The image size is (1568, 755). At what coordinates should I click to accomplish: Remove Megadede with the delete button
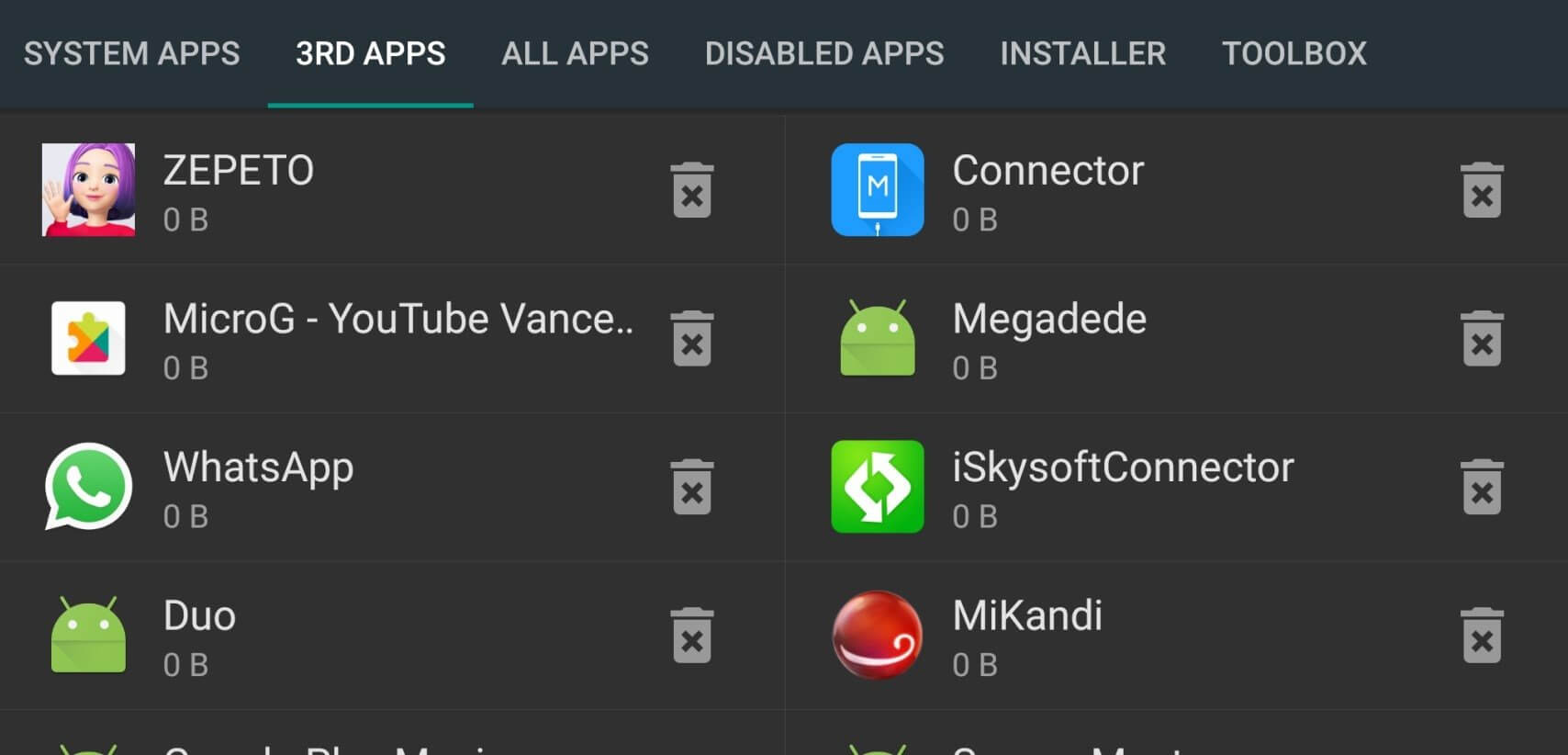pos(1483,338)
